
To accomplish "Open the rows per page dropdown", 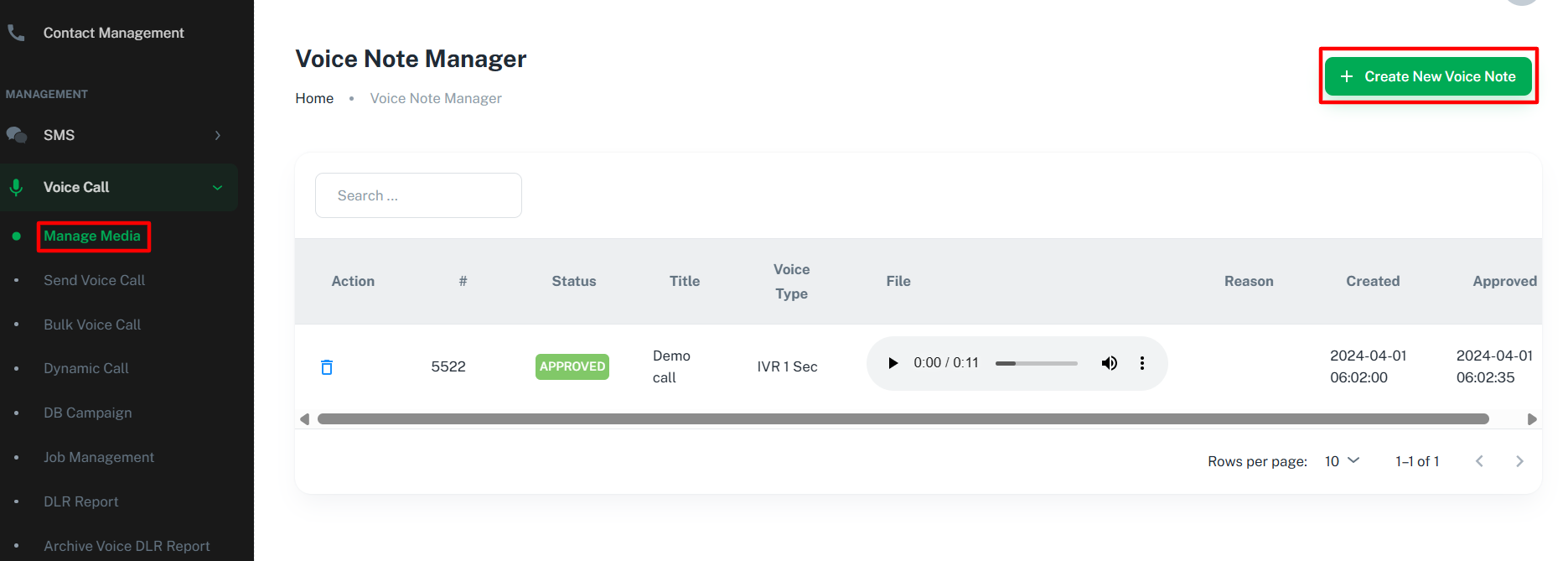I will pyautogui.click(x=1342, y=461).
